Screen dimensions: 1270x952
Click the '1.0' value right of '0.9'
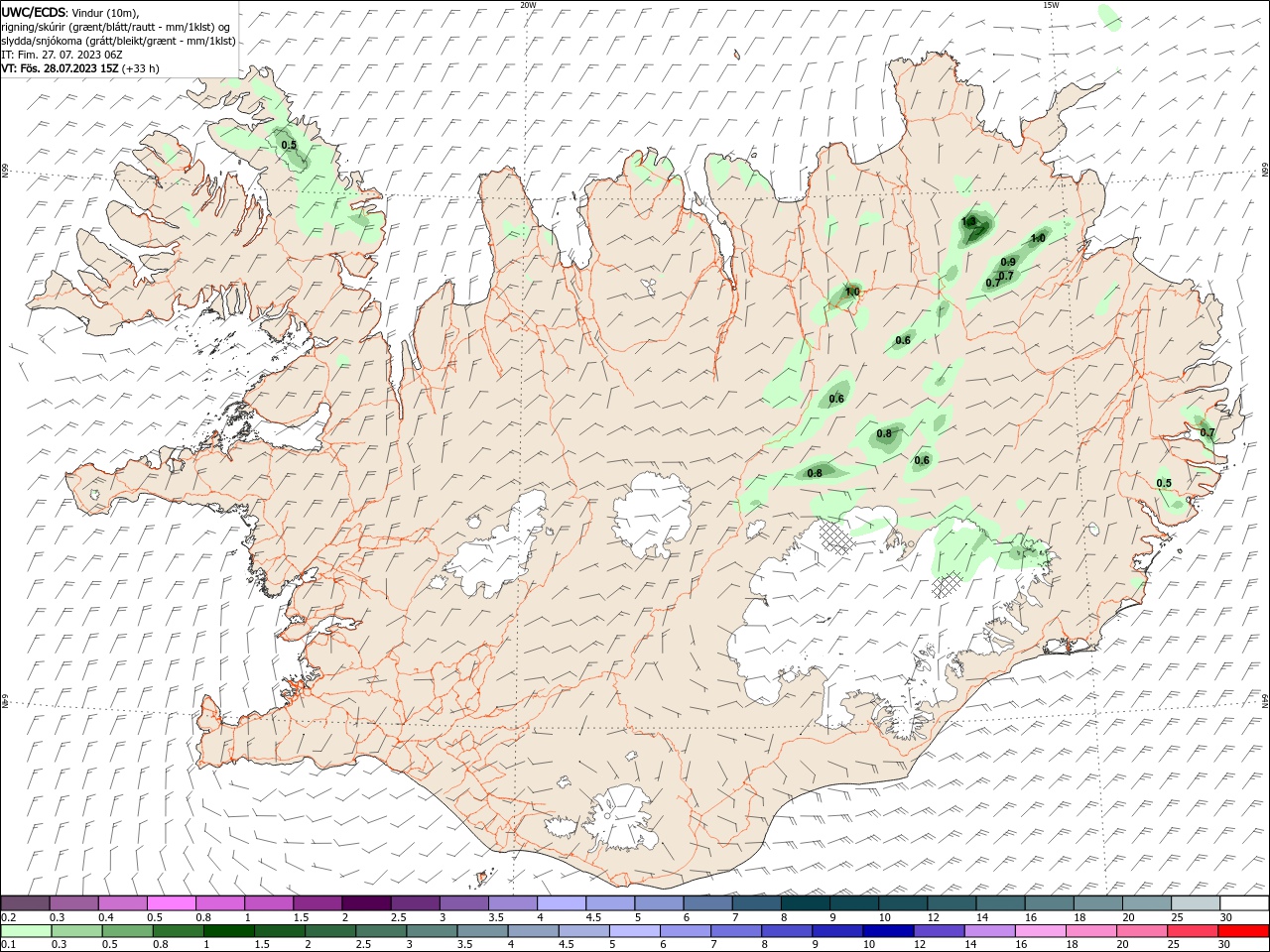(1038, 238)
